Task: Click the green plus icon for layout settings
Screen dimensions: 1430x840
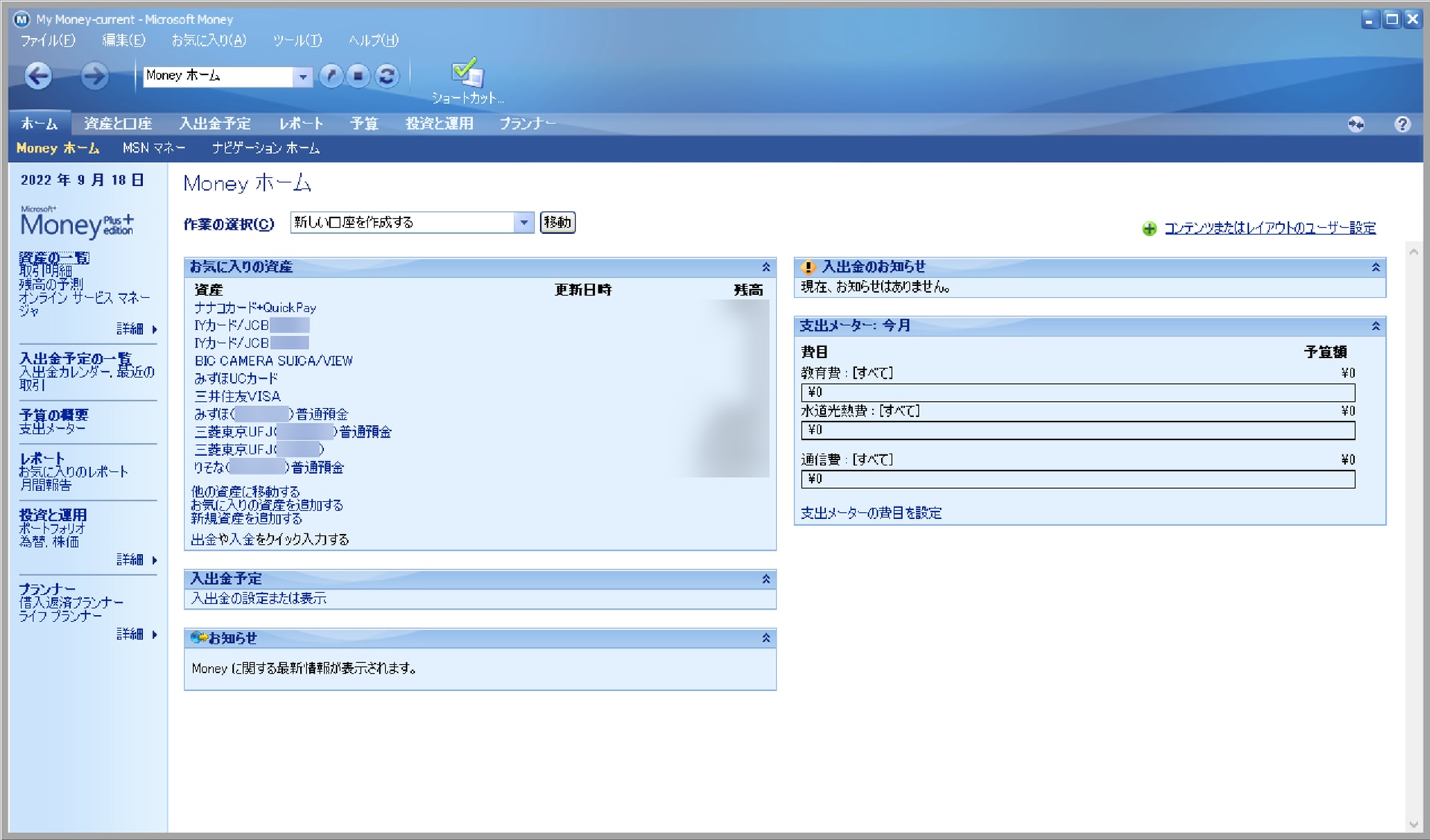Action: coord(1149,229)
